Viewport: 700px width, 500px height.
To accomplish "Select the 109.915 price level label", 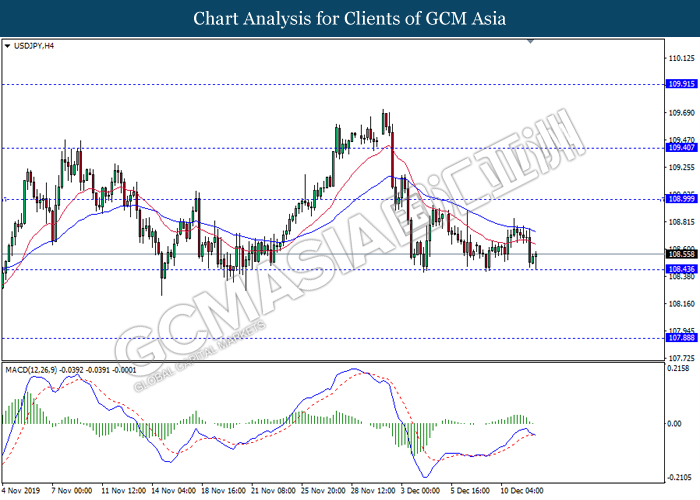I will [x=681, y=84].
